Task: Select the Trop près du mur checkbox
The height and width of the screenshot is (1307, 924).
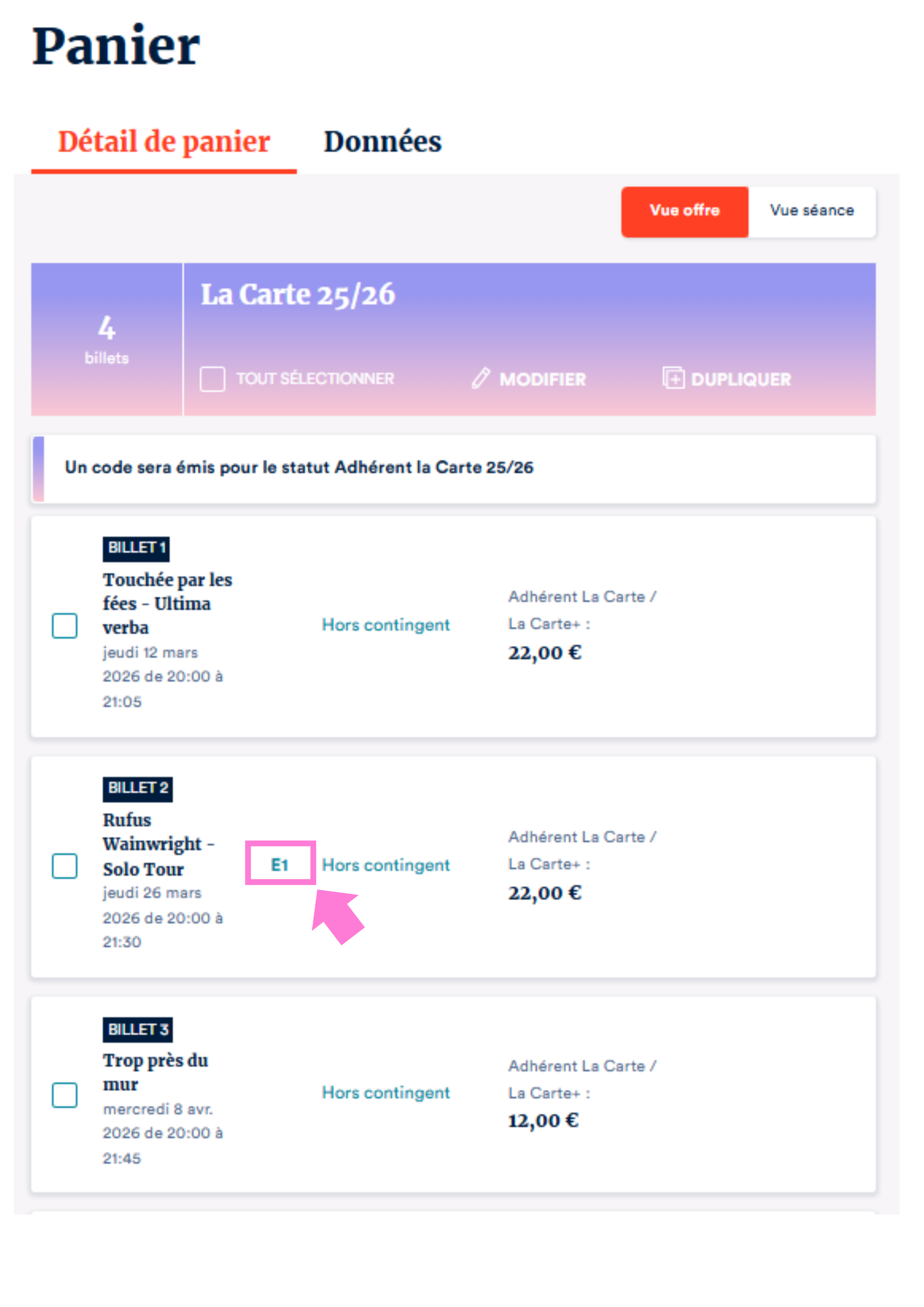Action: pyautogui.click(x=64, y=1095)
